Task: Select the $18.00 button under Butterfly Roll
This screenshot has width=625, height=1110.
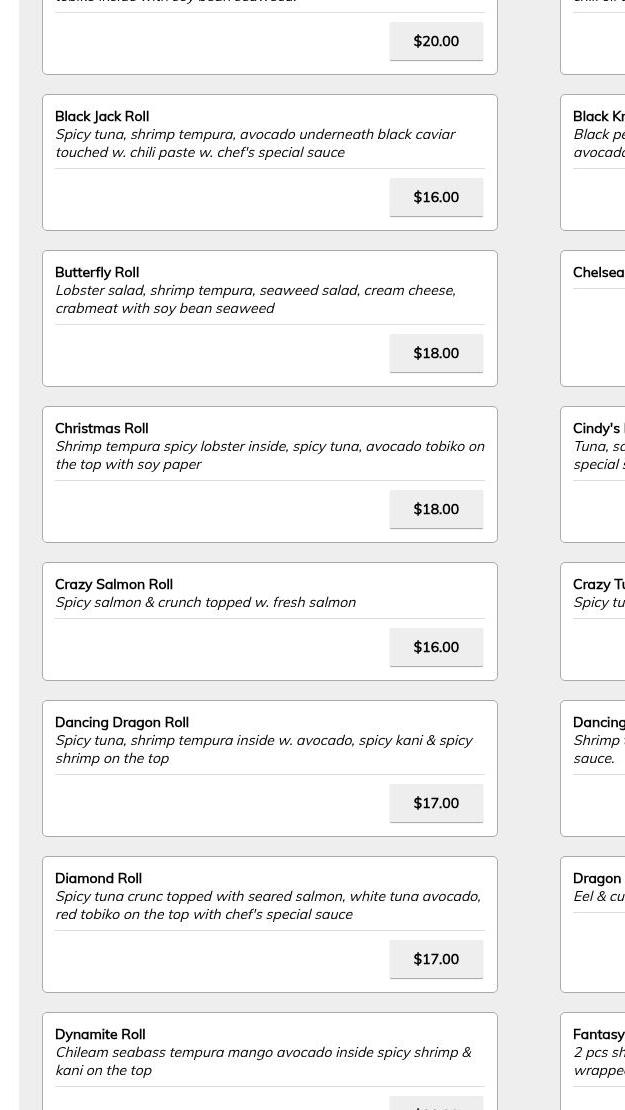Action: [436, 353]
